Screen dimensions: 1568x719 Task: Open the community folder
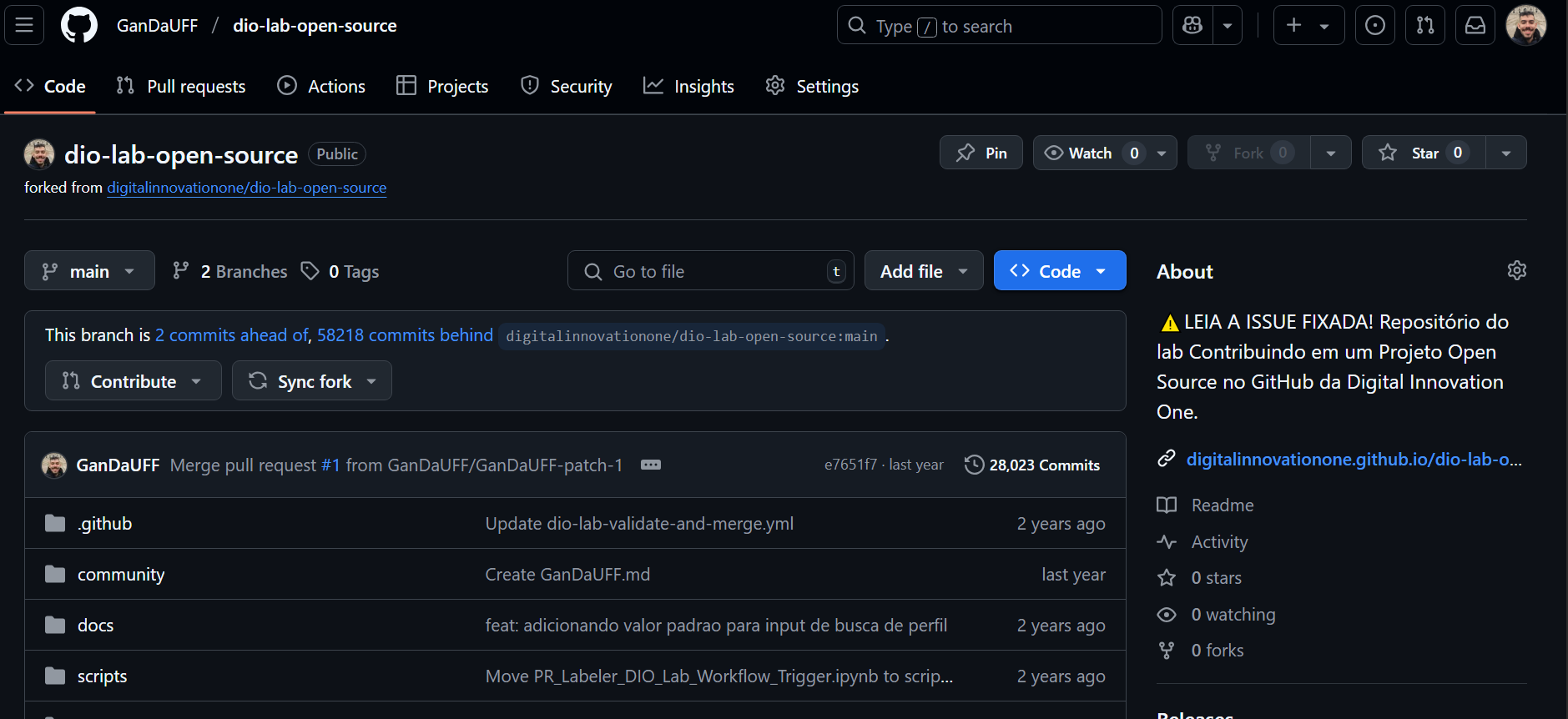click(121, 574)
